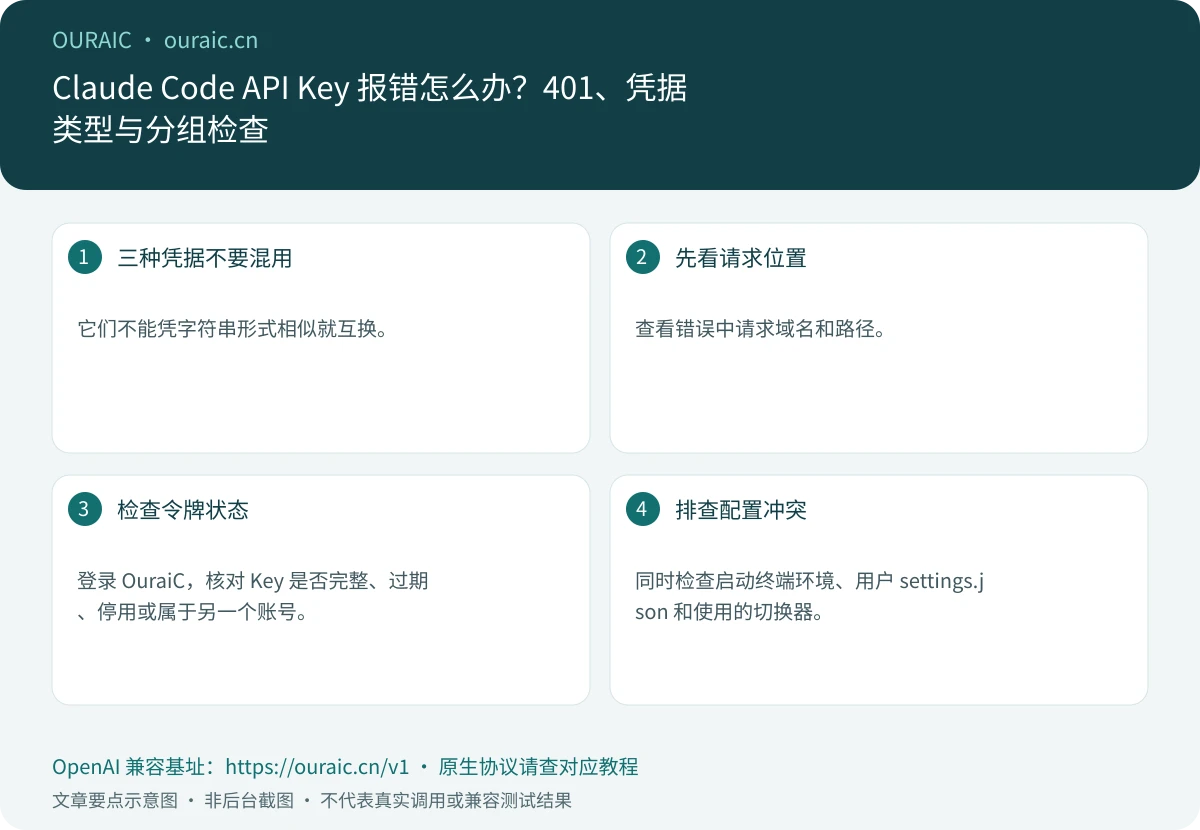Click number badge 2 on the second card
Image resolution: width=1200 pixels, height=830 pixels.
pyautogui.click(x=642, y=257)
